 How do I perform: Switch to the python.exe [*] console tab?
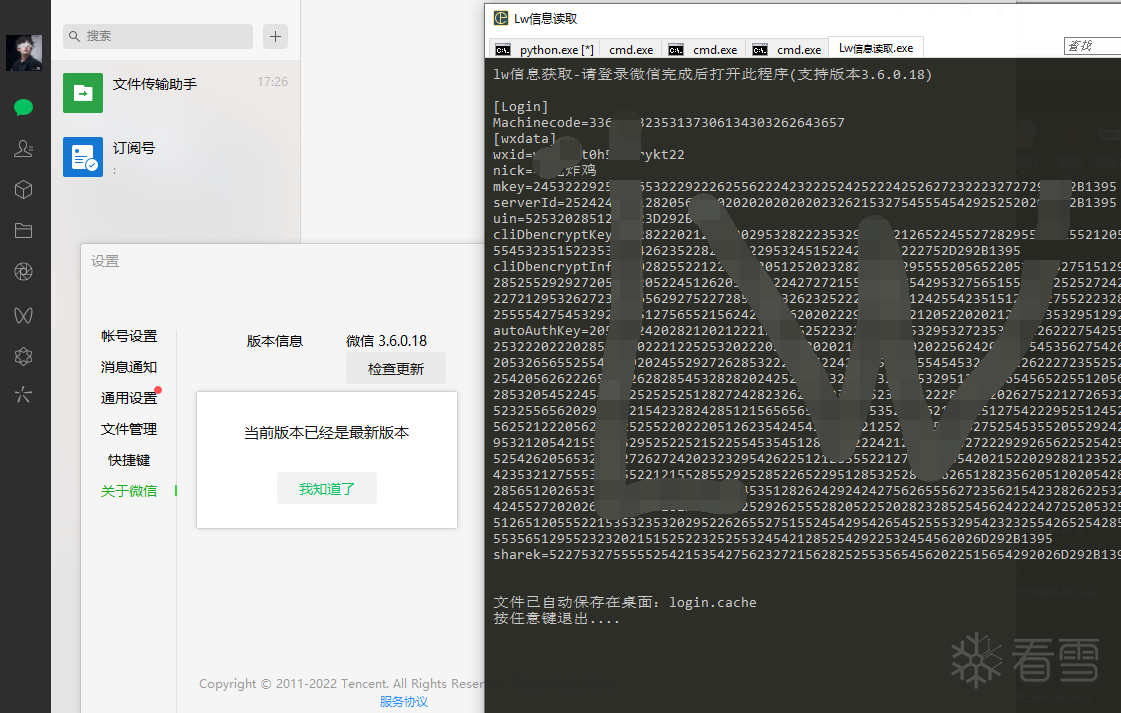[545, 49]
